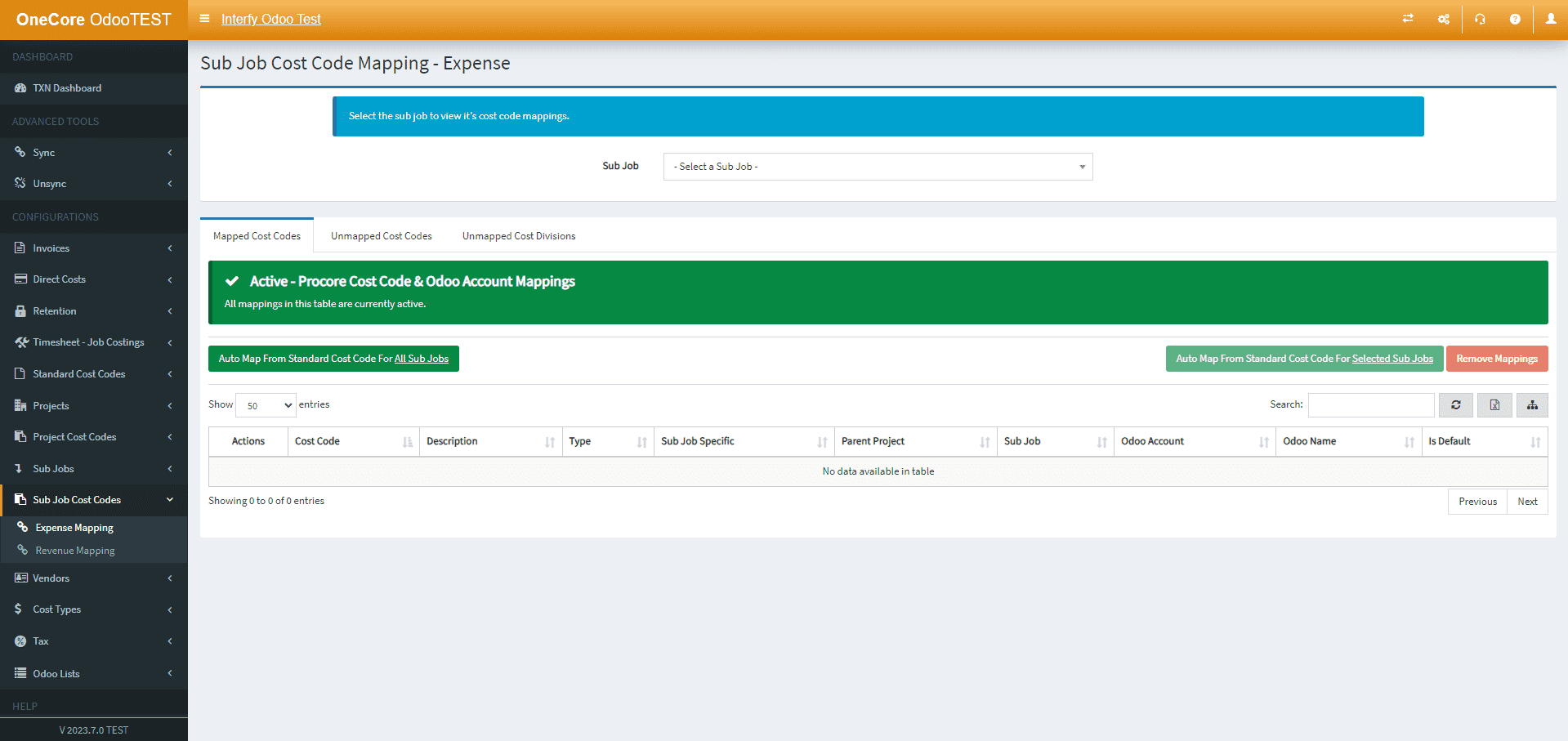The image size is (1568, 741).
Task: Switch to Unmapped Cost Divisions tab
Action: coord(519,236)
